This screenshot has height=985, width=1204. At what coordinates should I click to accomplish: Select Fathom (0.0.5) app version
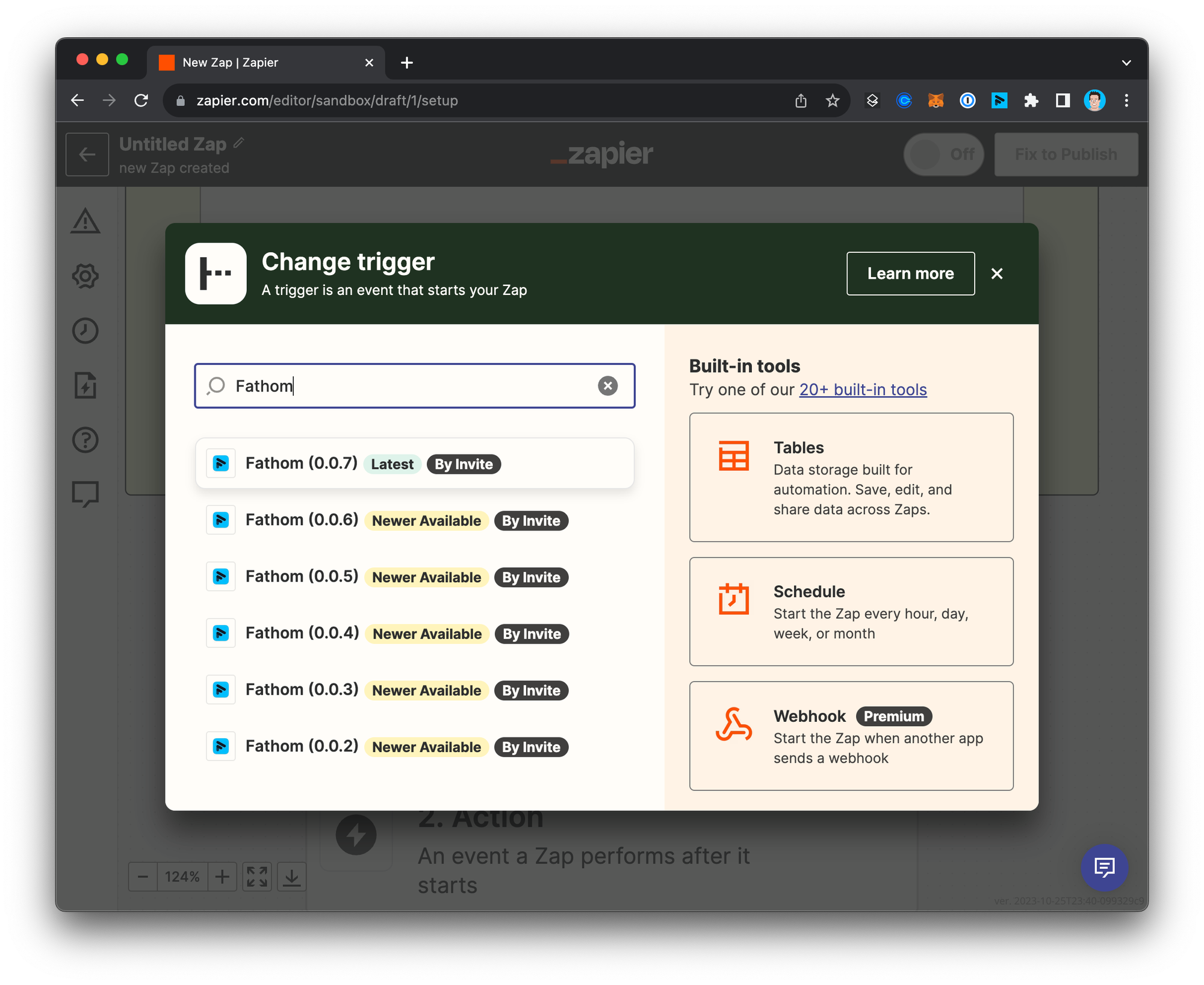[x=414, y=577]
